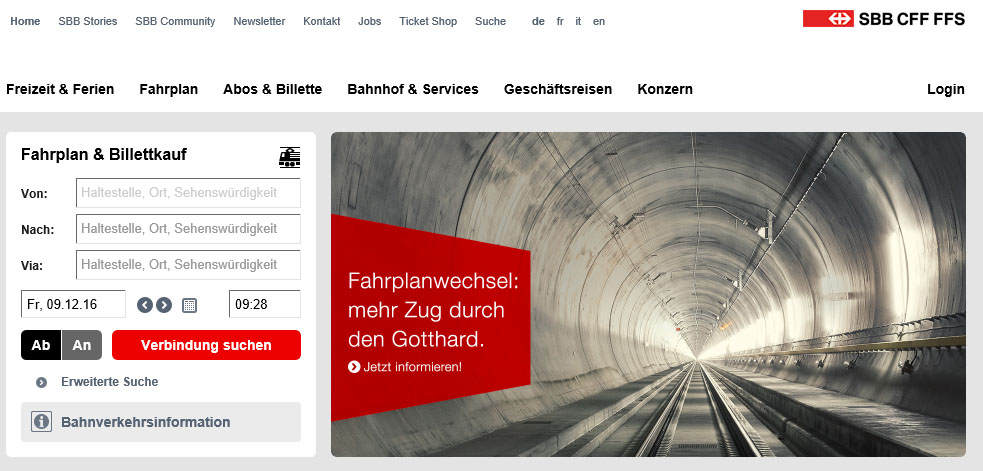Click the SBB CFF FFS logo
The width and height of the screenshot is (983, 471).
(x=884, y=19)
